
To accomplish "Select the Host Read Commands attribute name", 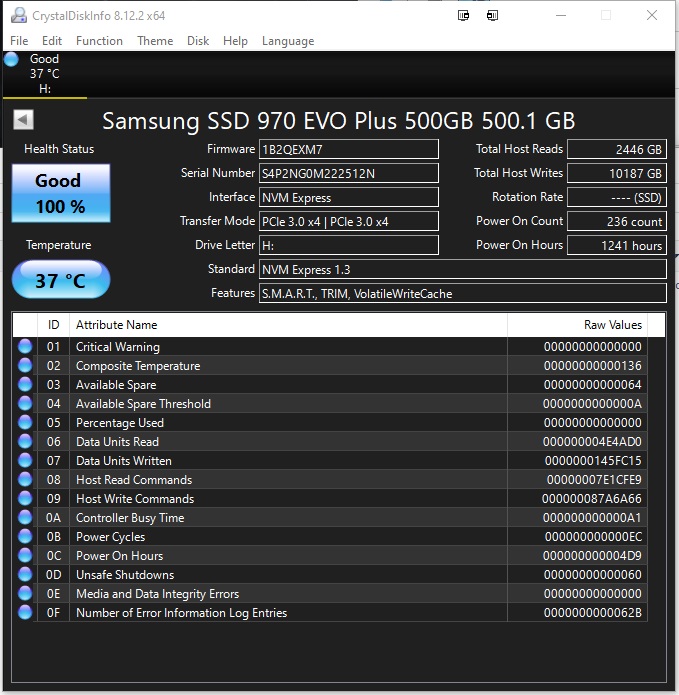I will (x=134, y=480).
